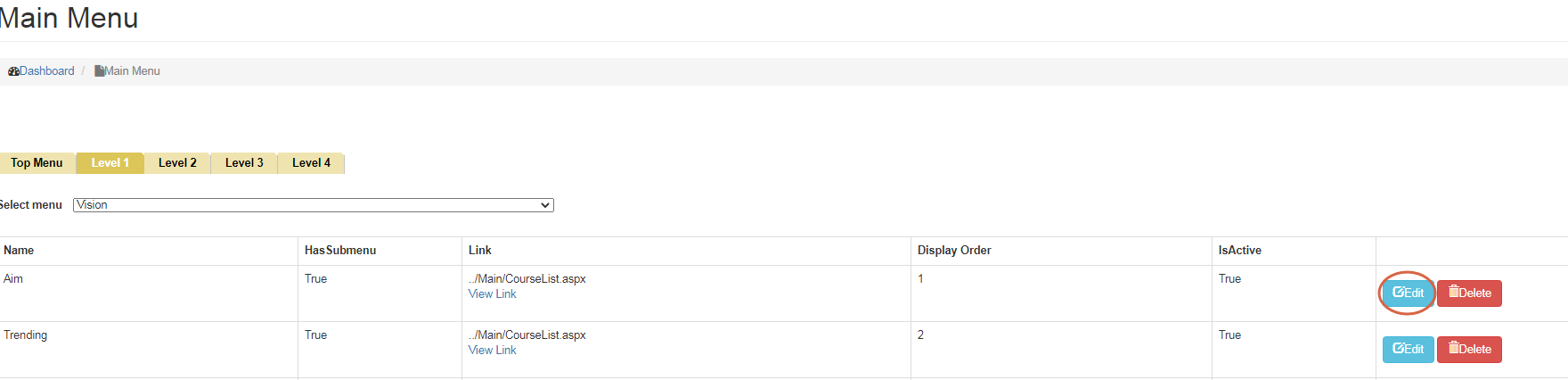Click the Name column header
This screenshot has height=380, width=1568.
tap(19, 251)
